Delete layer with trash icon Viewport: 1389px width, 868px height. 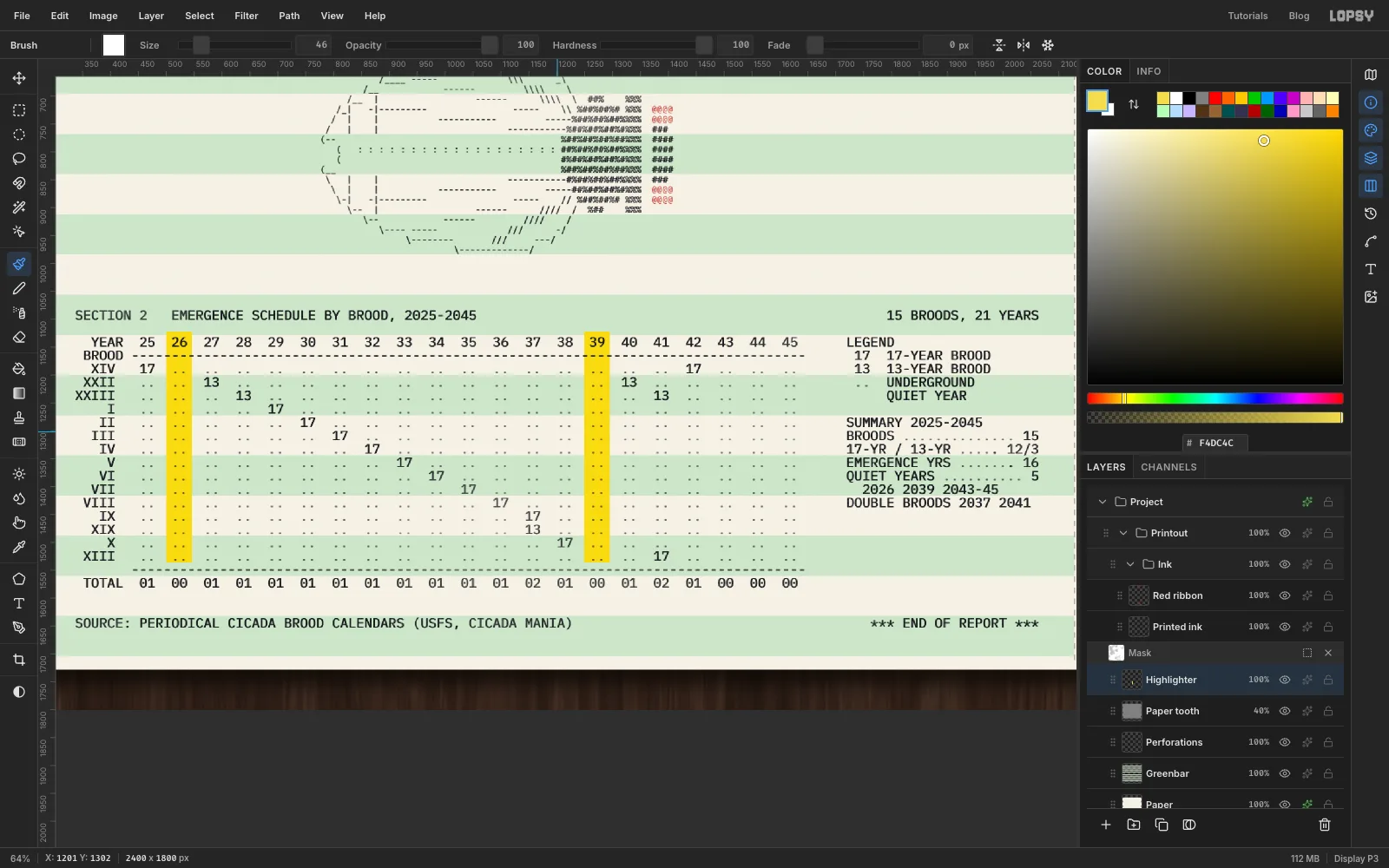click(1325, 825)
